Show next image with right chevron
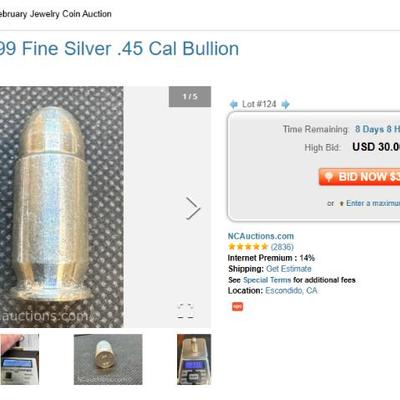Screen dimensions: 400x400 [x=193, y=208]
